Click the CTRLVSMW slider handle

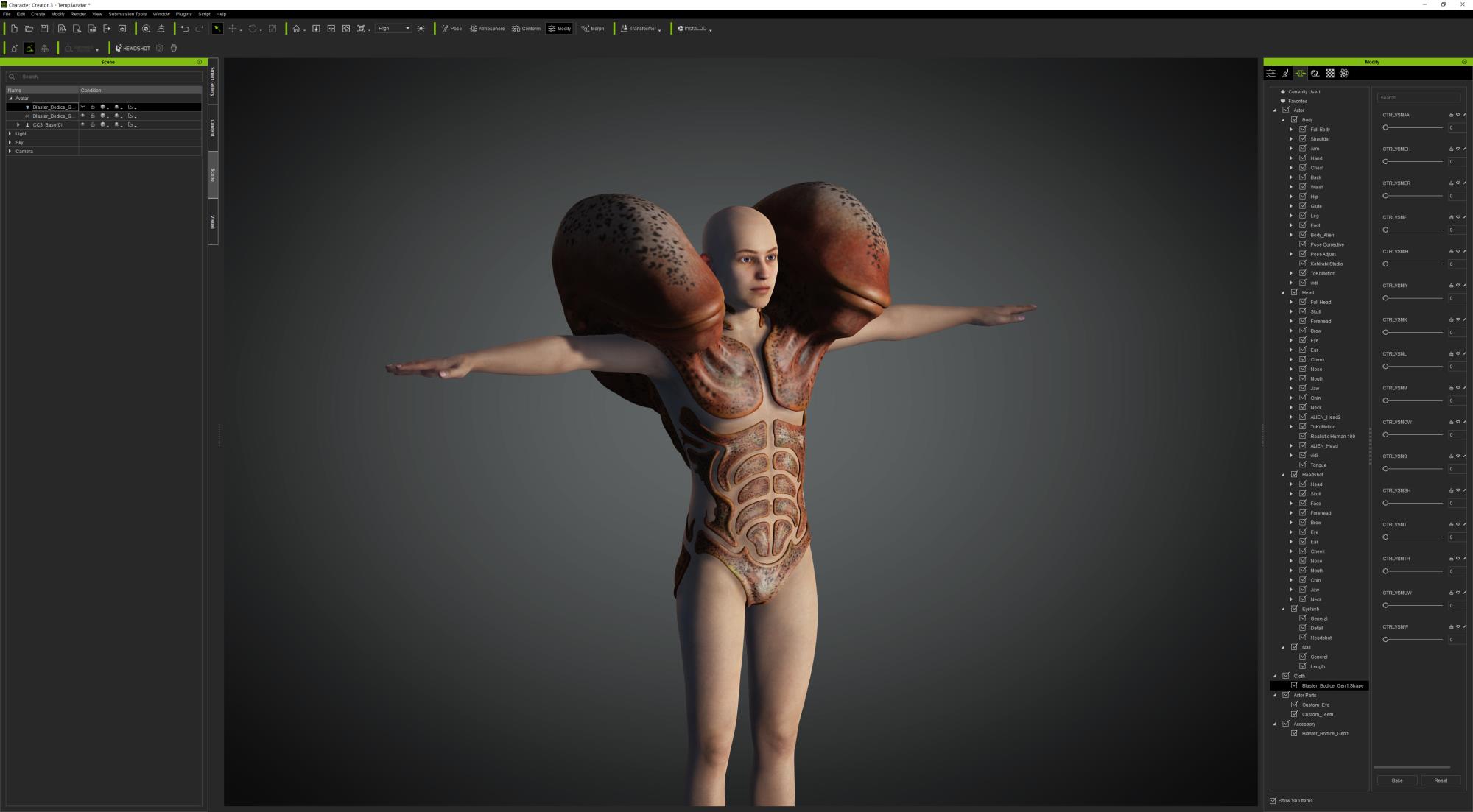coord(1385,639)
